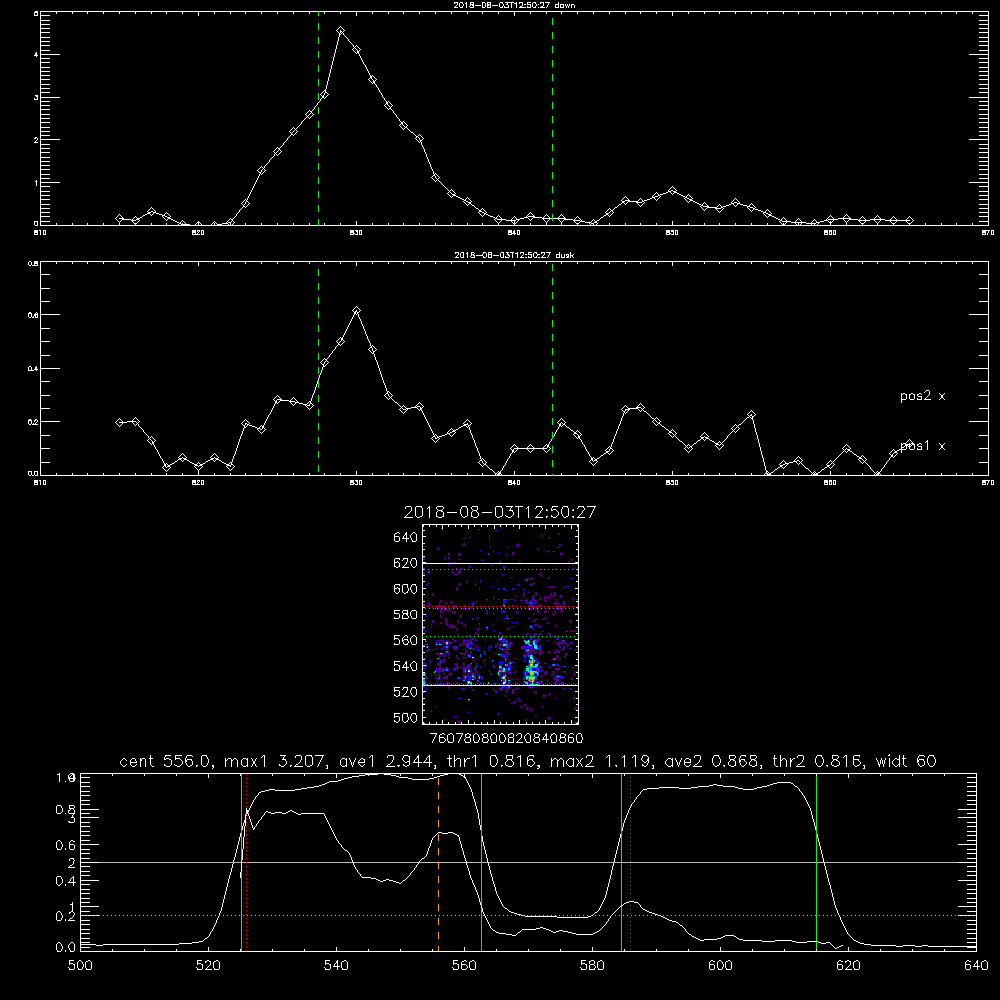Image resolution: width=1000 pixels, height=1000 pixels.
Task: Click the "pos1 x" label
Action: click(x=922, y=446)
